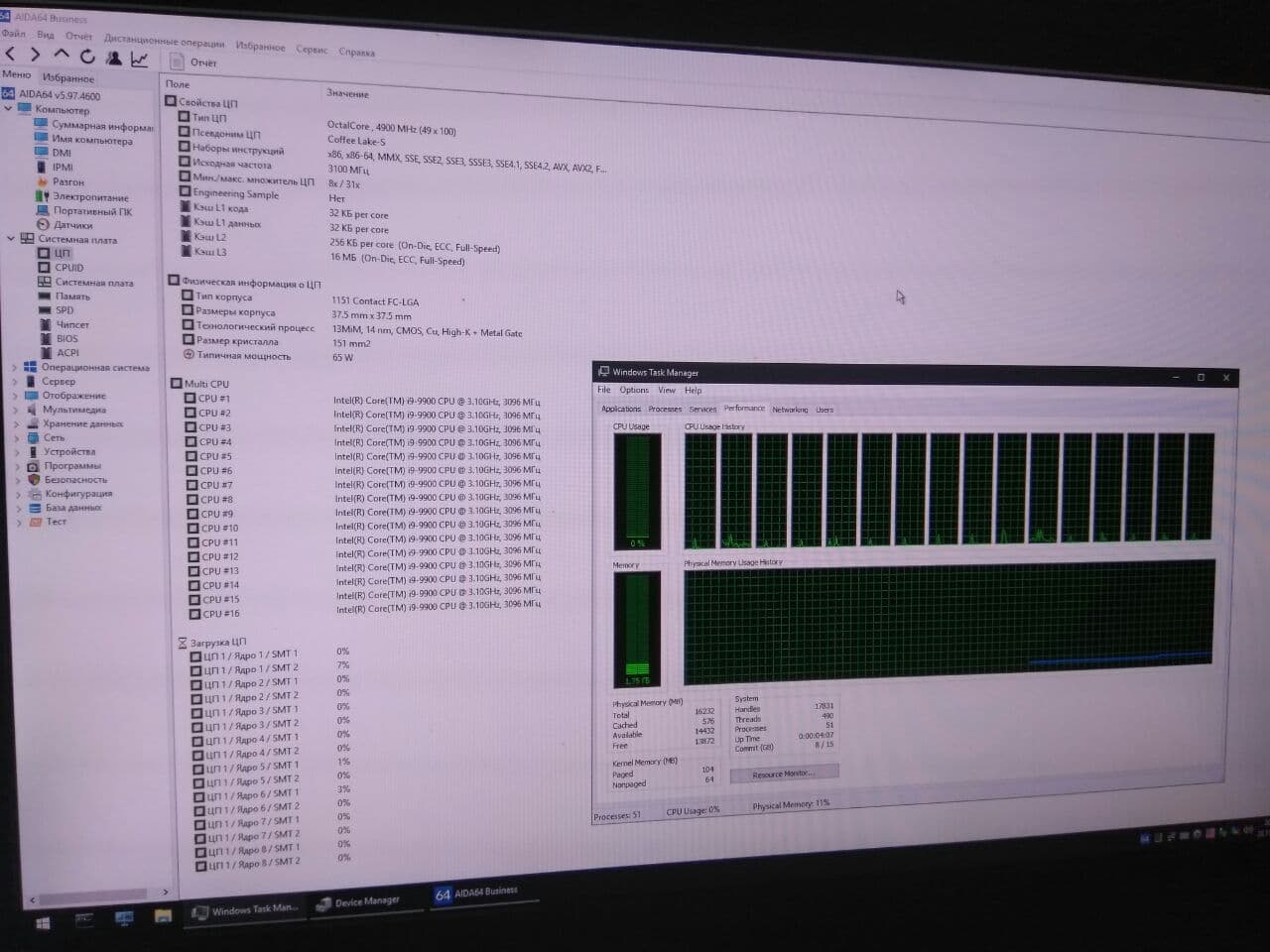Click the Отчёт report button in toolbar

[193, 61]
